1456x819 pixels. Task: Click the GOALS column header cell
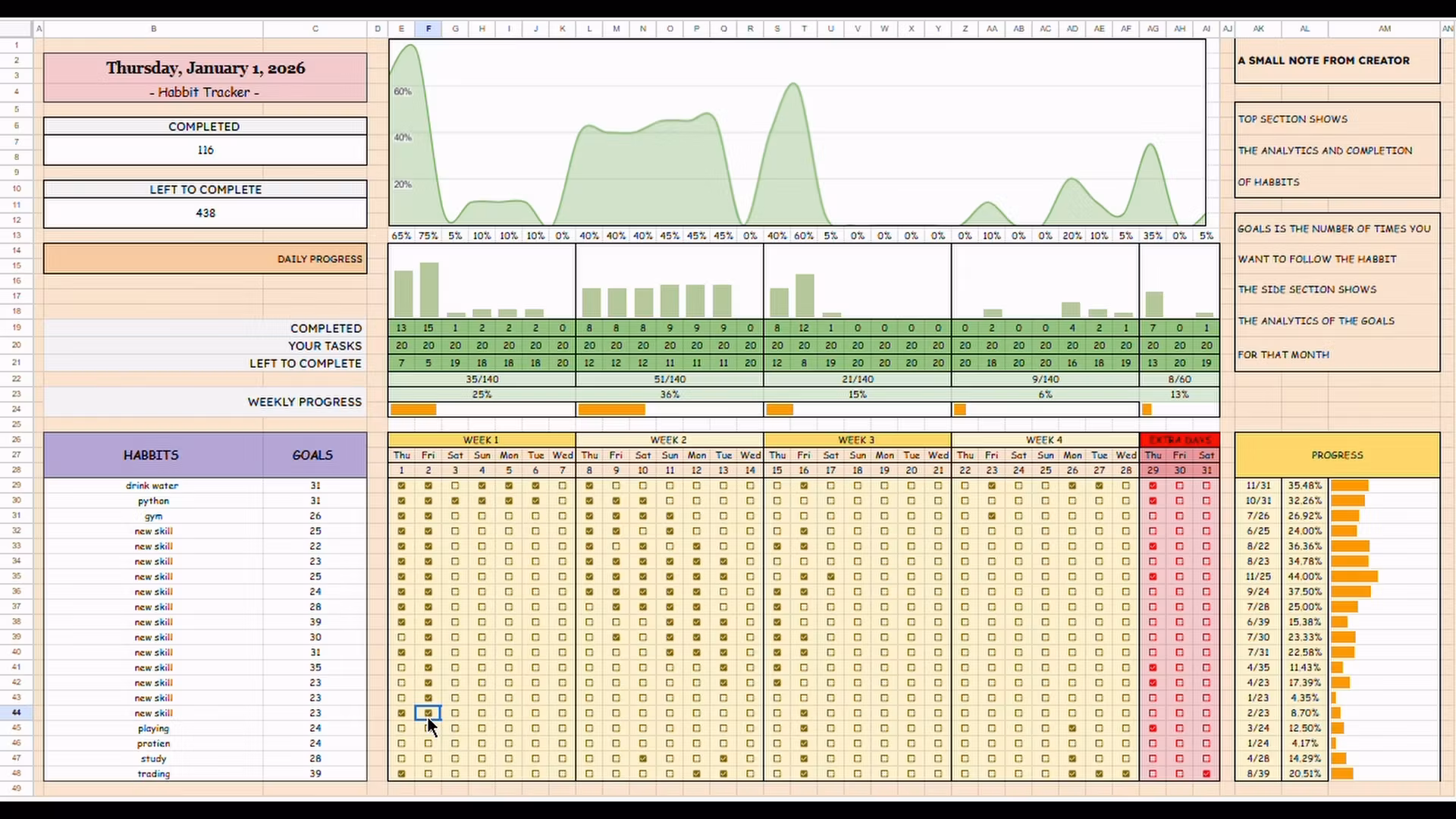[x=312, y=455]
